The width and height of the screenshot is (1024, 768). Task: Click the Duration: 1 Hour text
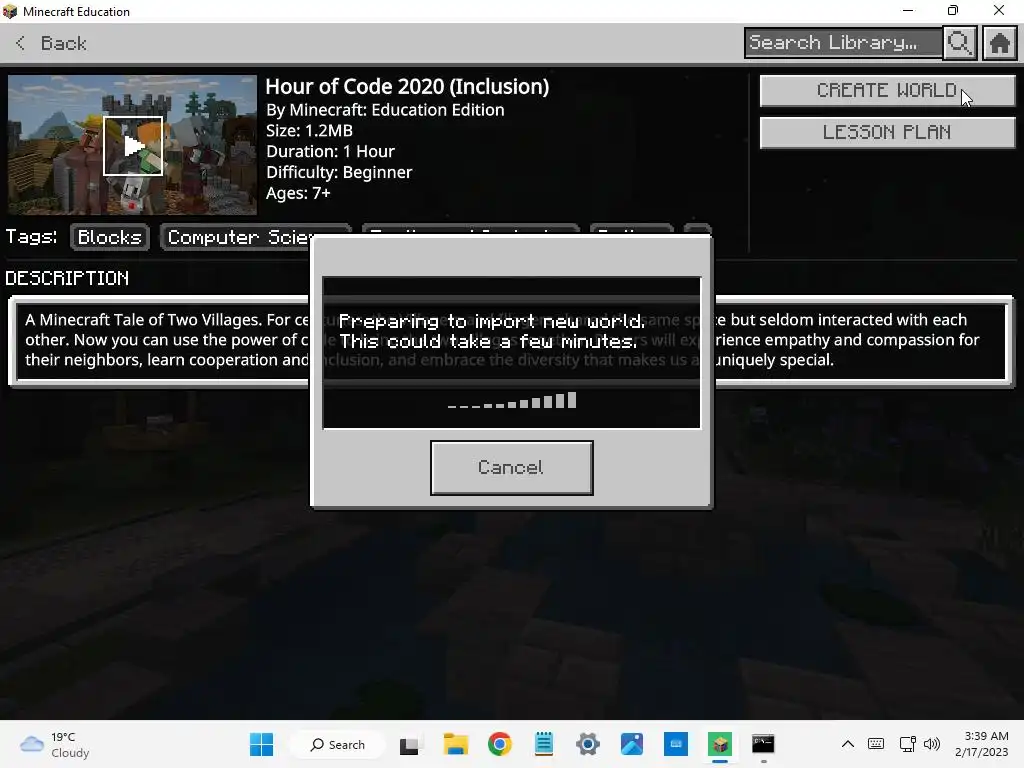click(x=330, y=152)
